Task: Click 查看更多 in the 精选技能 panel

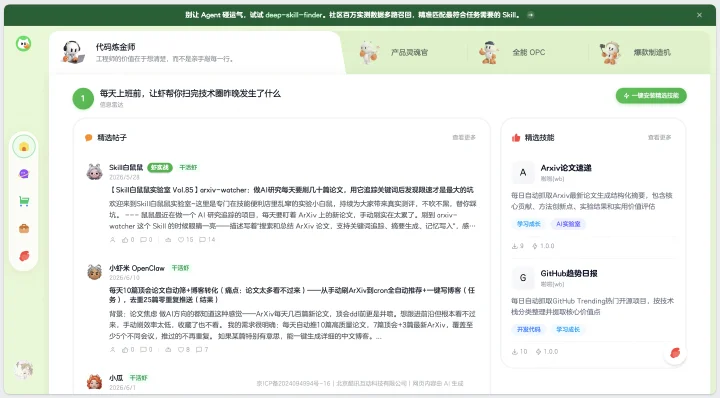Action: pos(659,137)
